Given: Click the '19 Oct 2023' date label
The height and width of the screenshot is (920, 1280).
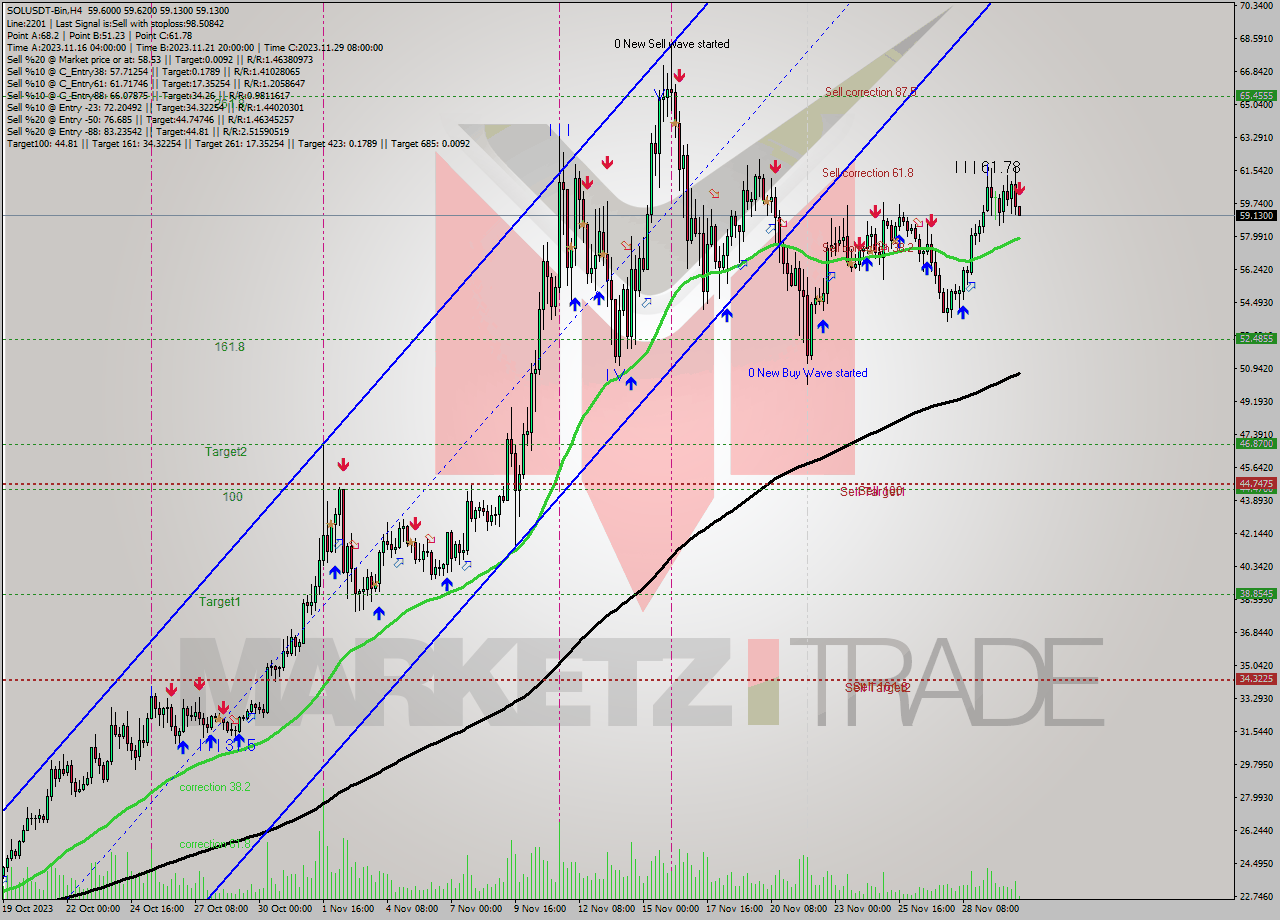Looking at the screenshot, I should point(26,910).
